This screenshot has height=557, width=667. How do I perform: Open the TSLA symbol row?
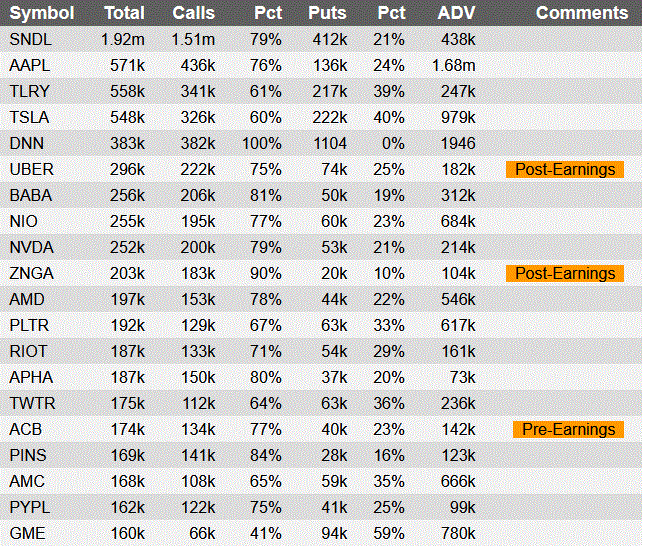pyautogui.click(x=28, y=117)
